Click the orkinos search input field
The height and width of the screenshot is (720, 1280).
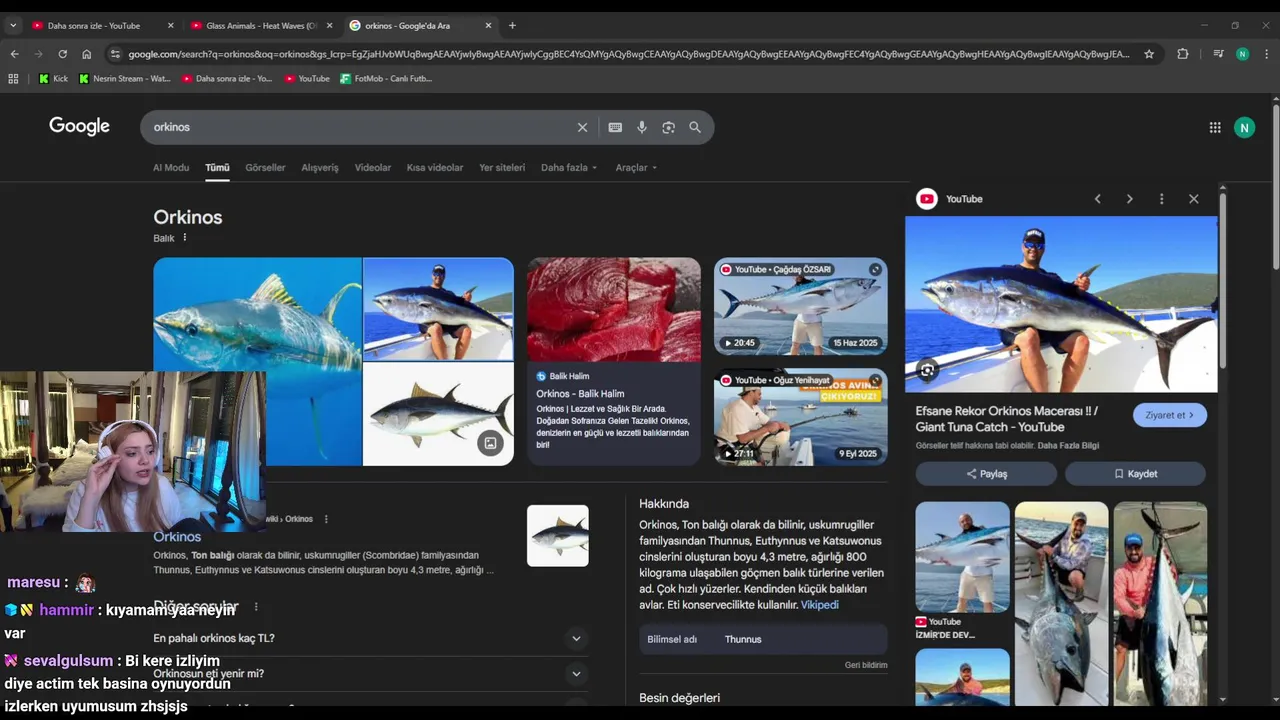tap(360, 127)
